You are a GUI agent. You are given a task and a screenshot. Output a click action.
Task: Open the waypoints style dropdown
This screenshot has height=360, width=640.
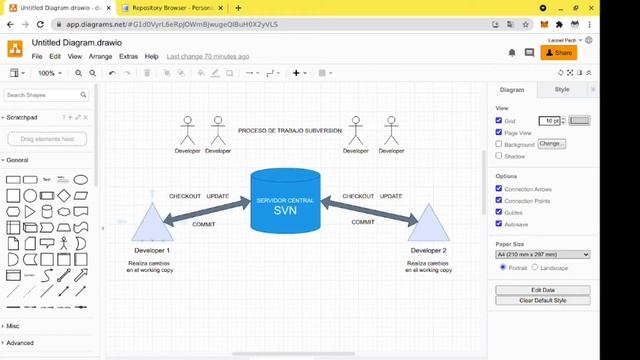[273, 73]
